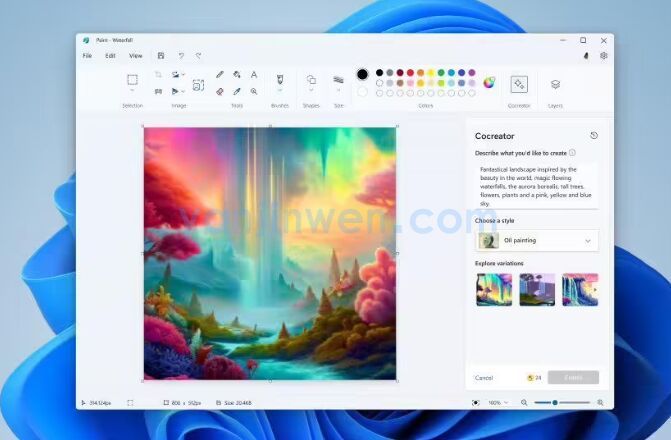Open the Oil painting style dropdown
671x440 pixels.
(537, 241)
